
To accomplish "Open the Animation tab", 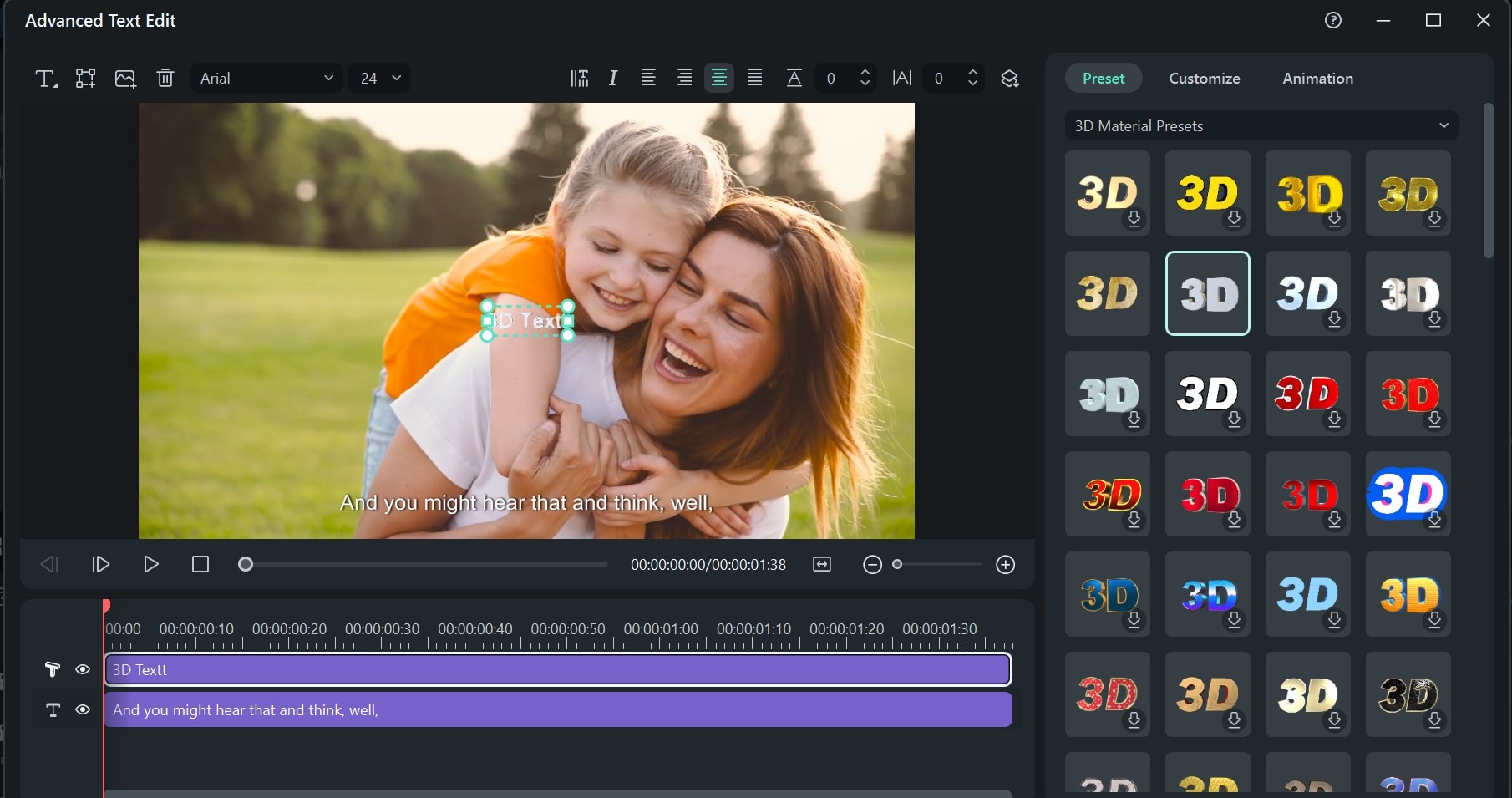I will pyautogui.click(x=1318, y=79).
